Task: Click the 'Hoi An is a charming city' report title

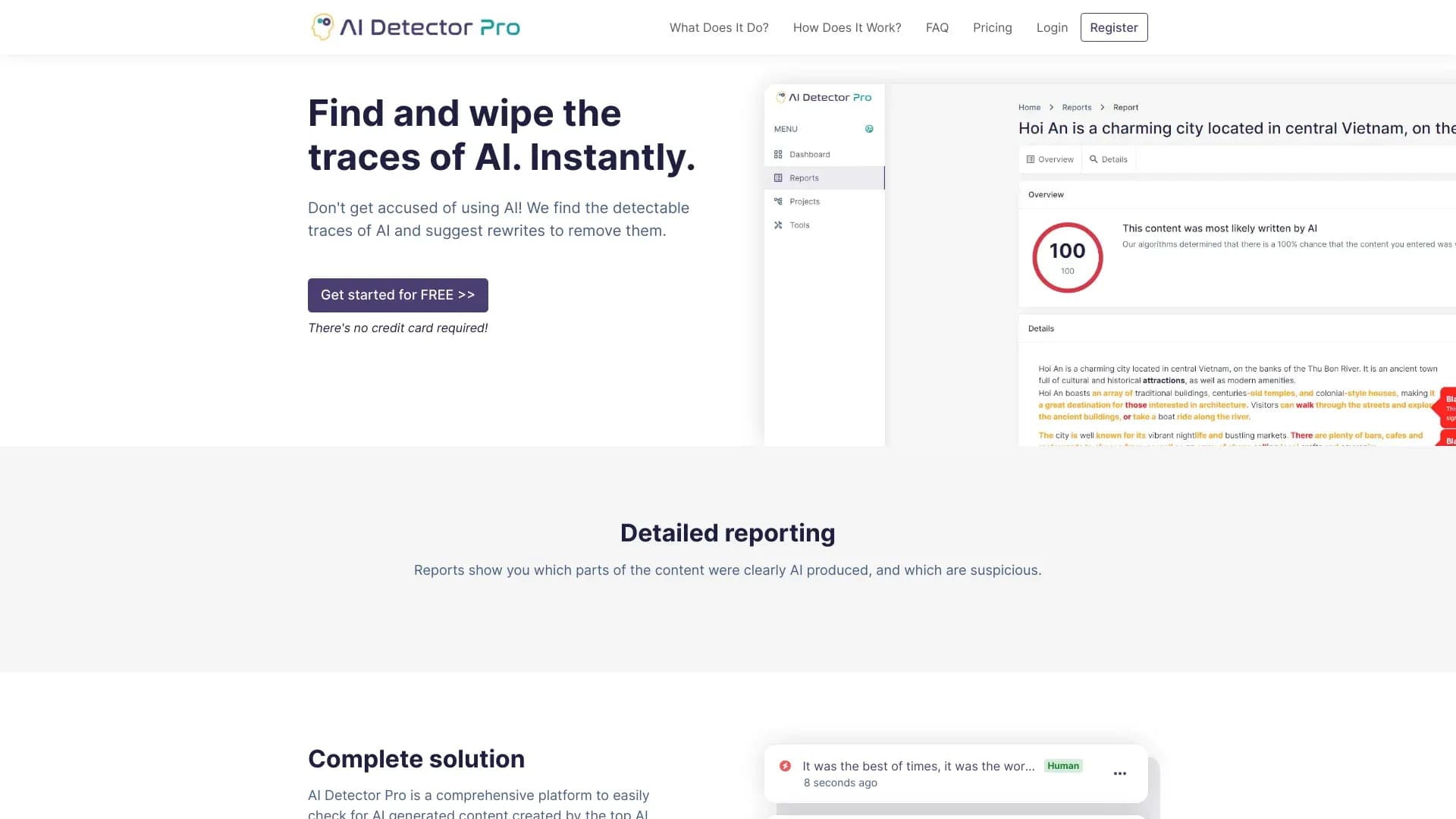Action: 1237,128
